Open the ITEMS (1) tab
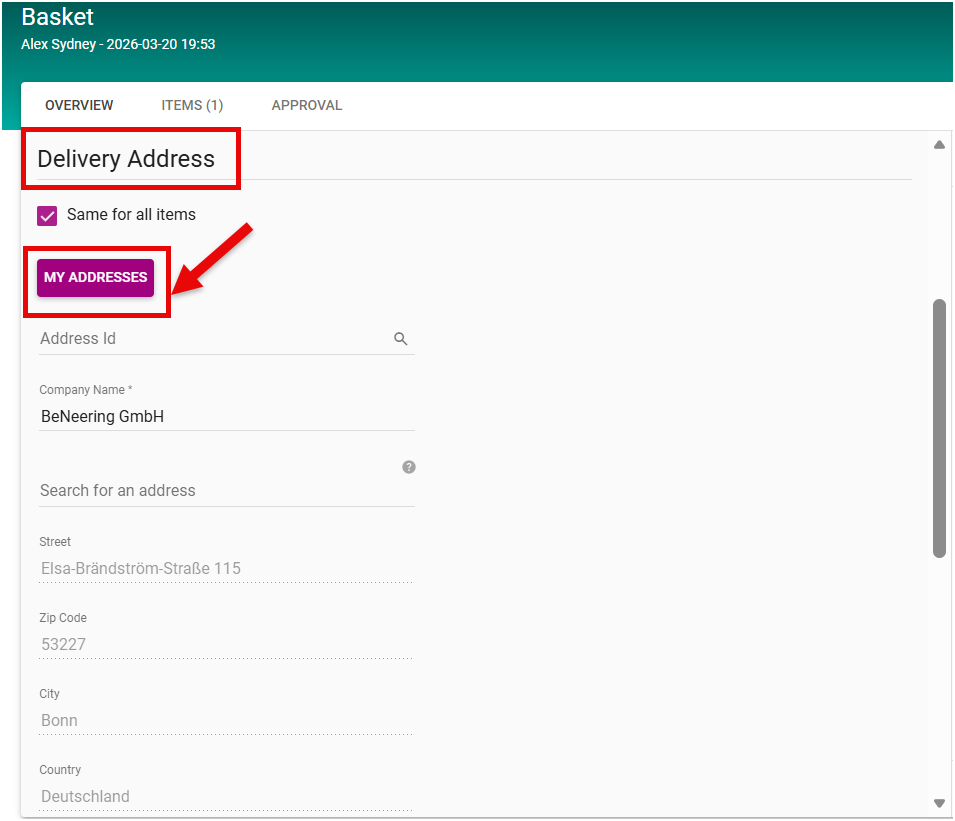The width and height of the screenshot is (955, 821). pos(192,105)
